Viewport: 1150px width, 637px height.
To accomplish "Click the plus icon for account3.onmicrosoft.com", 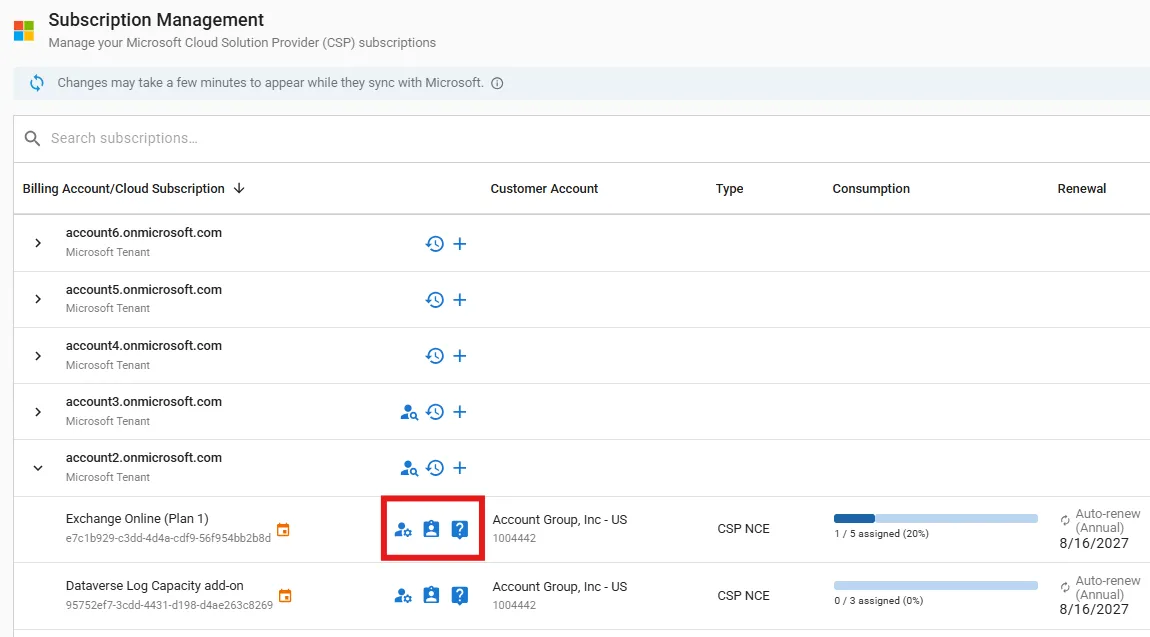I will pyautogui.click(x=460, y=412).
